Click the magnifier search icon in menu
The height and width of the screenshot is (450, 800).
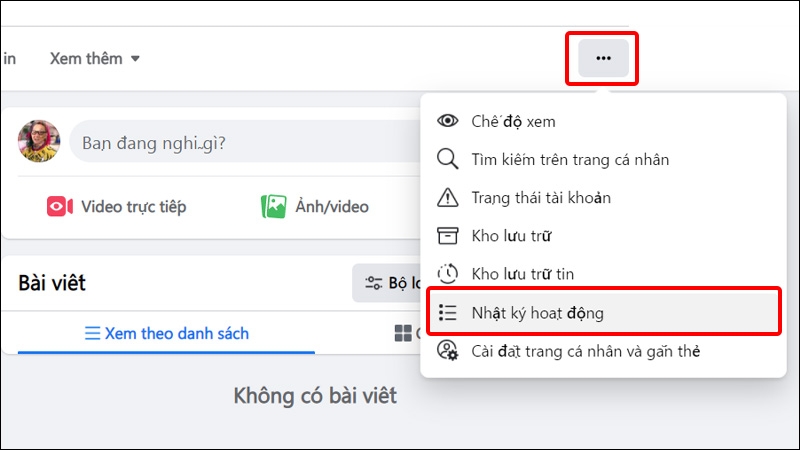(447, 159)
